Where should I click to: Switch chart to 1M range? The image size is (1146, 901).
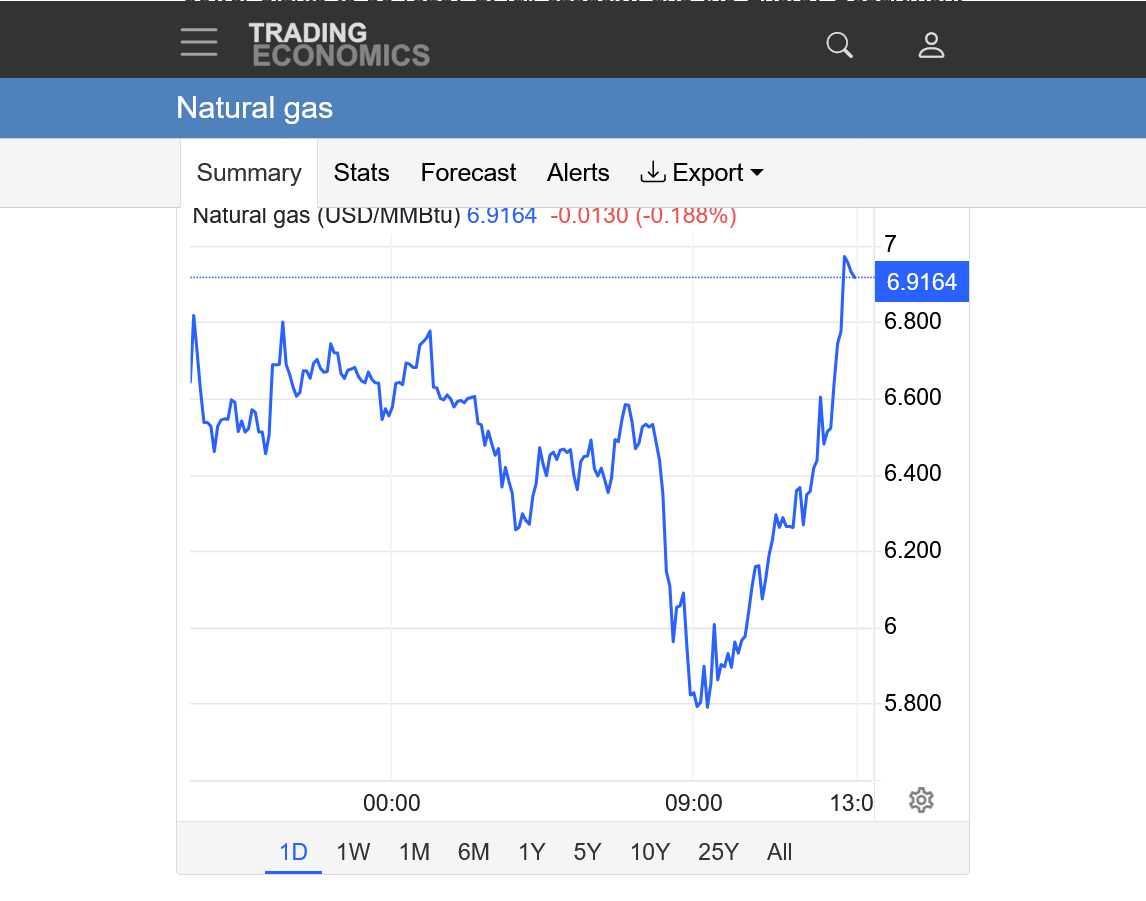pos(414,852)
